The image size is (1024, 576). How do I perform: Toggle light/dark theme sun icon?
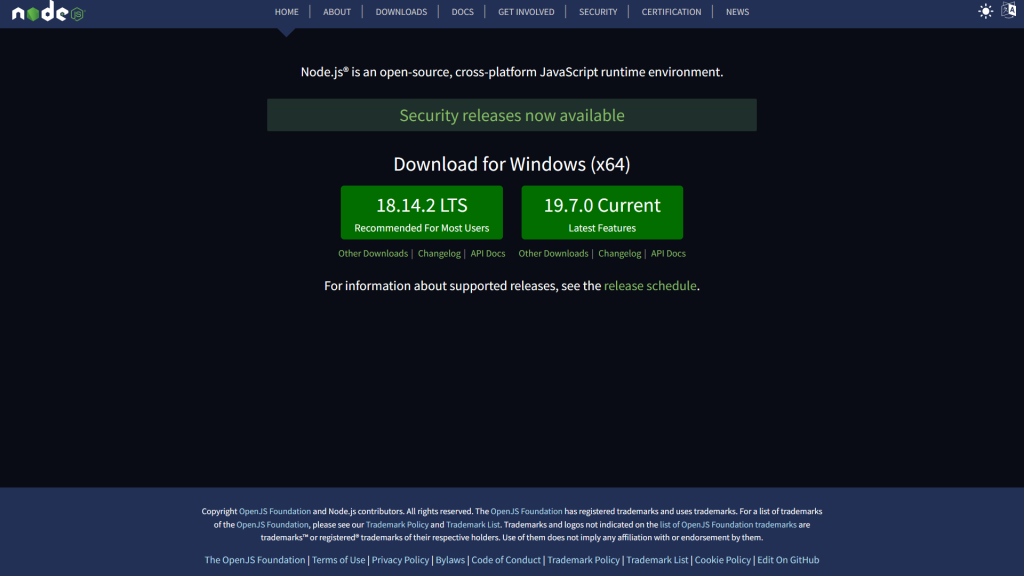coord(985,11)
